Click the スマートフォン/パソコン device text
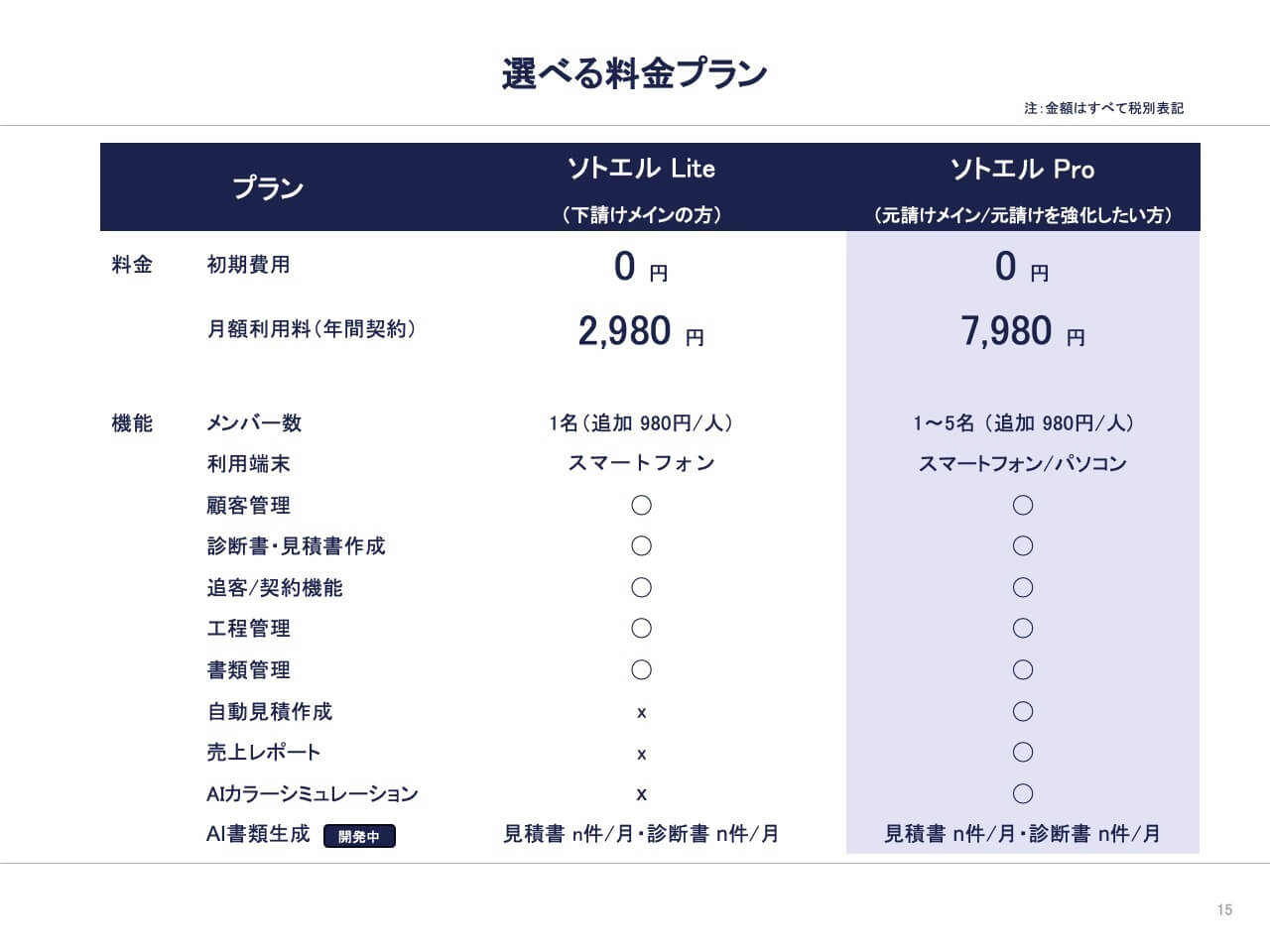The width and height of the screenshot is (1270, 952). click(x=1022, y=464)
